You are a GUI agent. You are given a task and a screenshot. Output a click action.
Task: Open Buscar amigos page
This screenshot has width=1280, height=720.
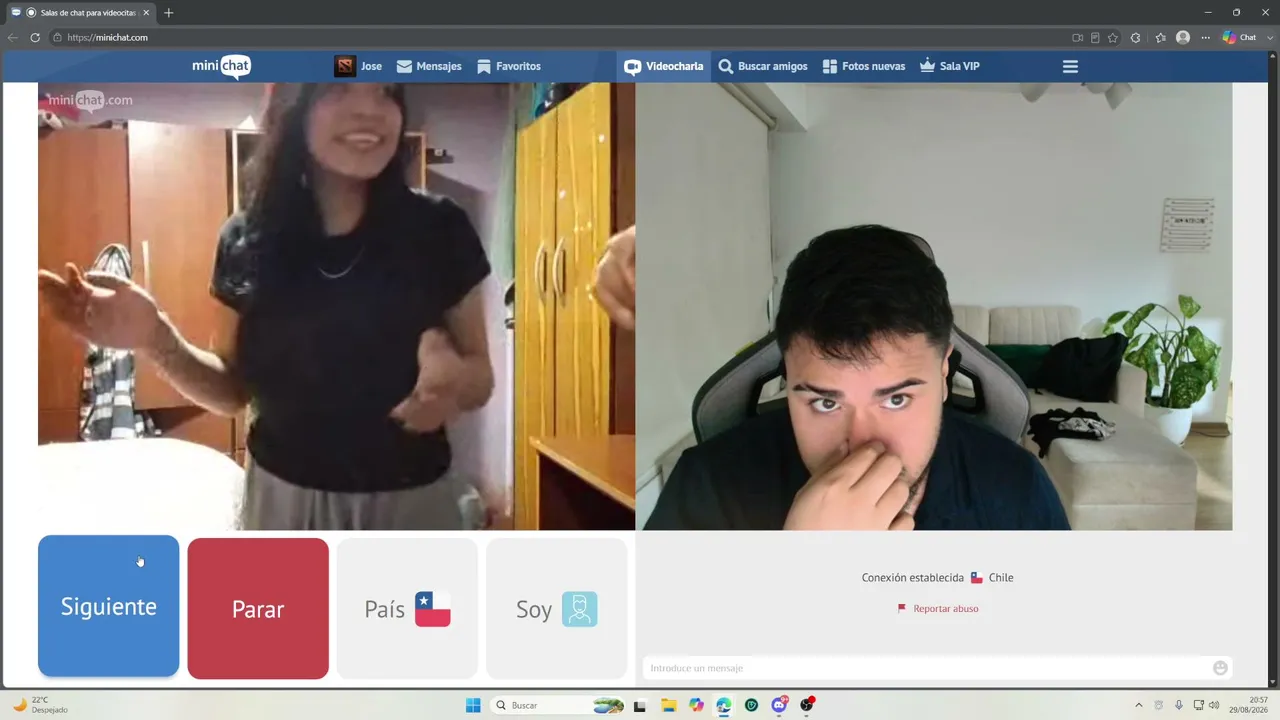click(763, 66)
